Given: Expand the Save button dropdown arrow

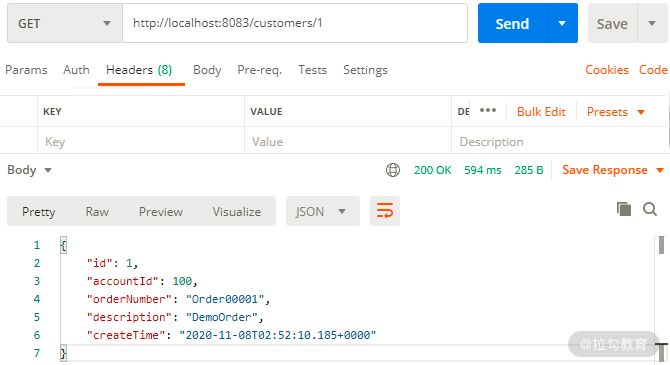Looking at the screenshot, I should click(652, 24).
